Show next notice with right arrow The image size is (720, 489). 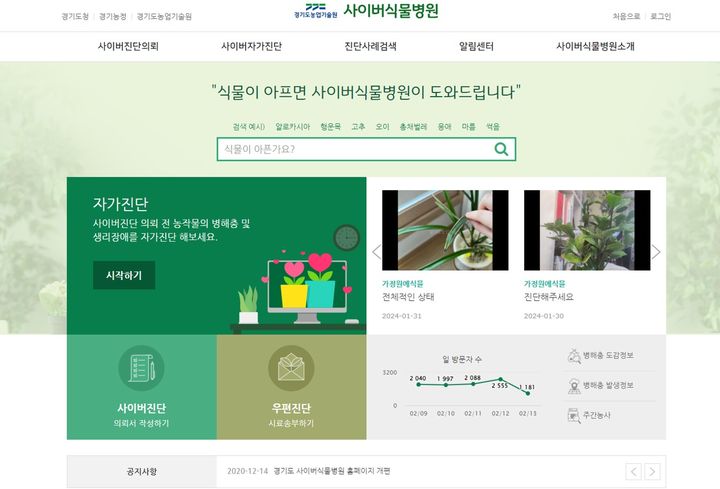[x=652, y=471]
